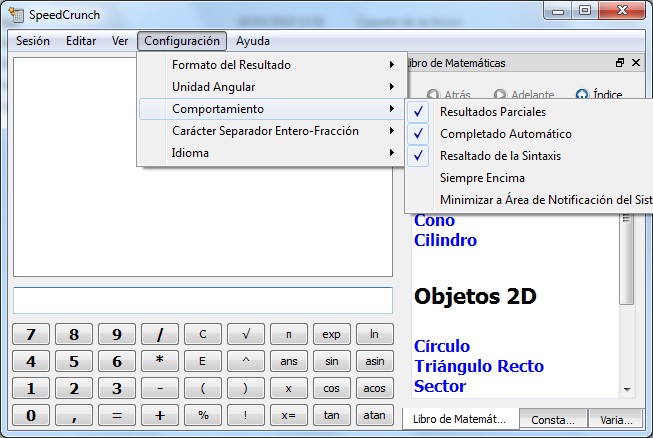Image resolution: width=653 pixels, height=438 pixels.
Task: Close the Libro de Matemáticas panel
Action: pos(636,63)
